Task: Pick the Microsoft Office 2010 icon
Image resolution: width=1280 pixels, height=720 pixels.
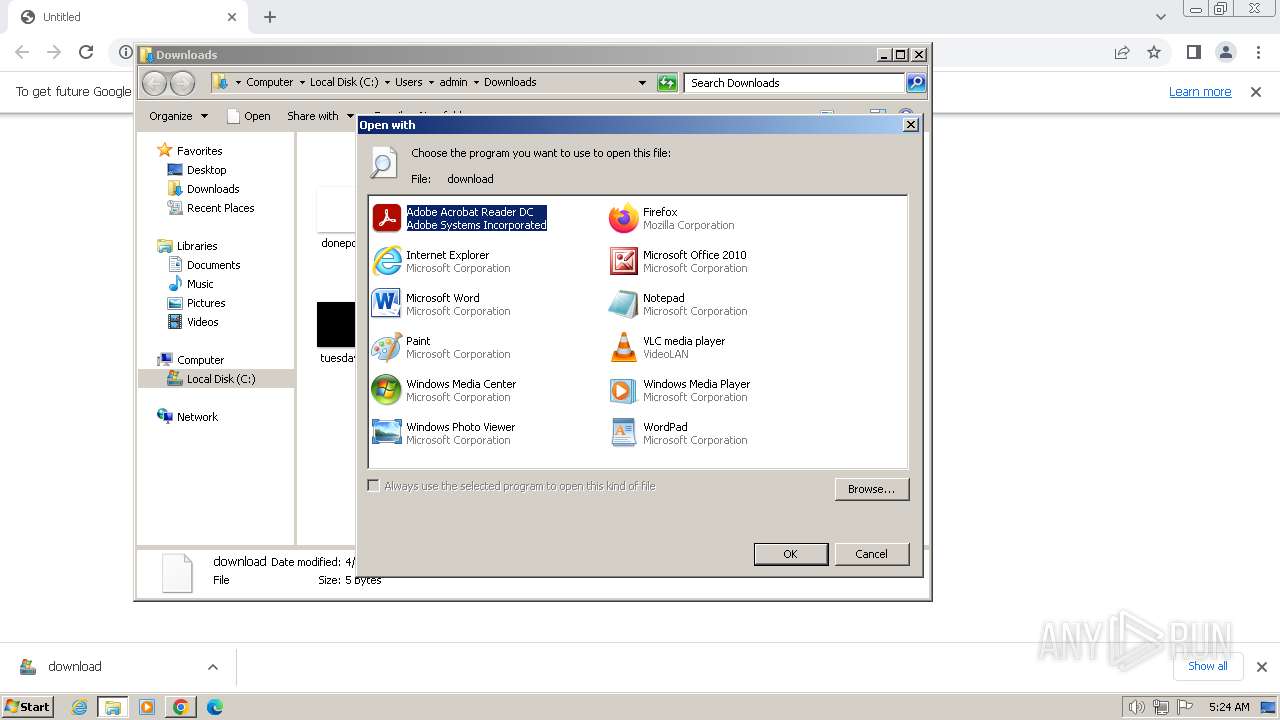Action: pyautogui.click(x=623, y=261)
